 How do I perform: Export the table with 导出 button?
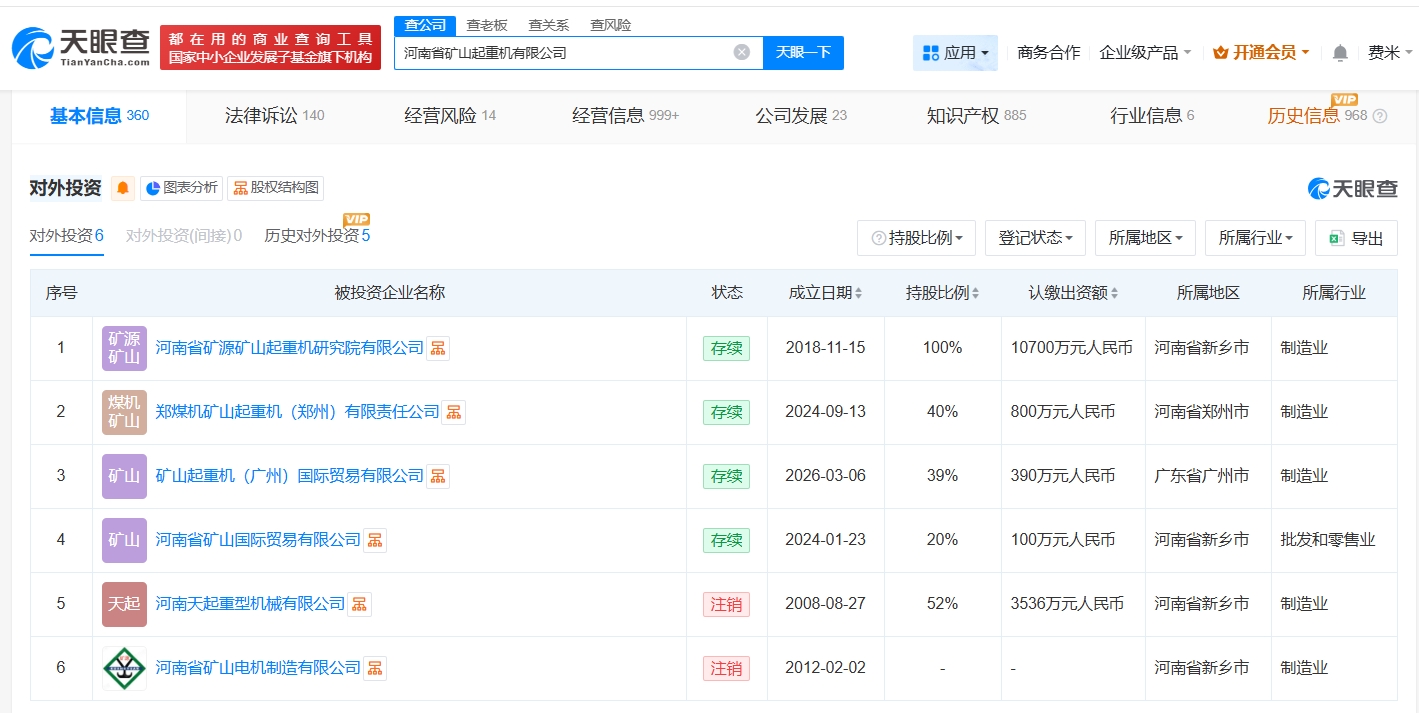tap(1356, 238)
